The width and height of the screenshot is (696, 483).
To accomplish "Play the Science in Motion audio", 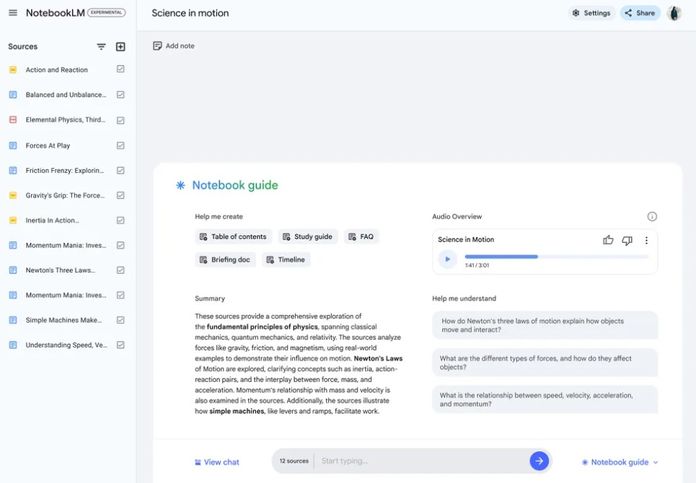I will (x=447, y=259).
